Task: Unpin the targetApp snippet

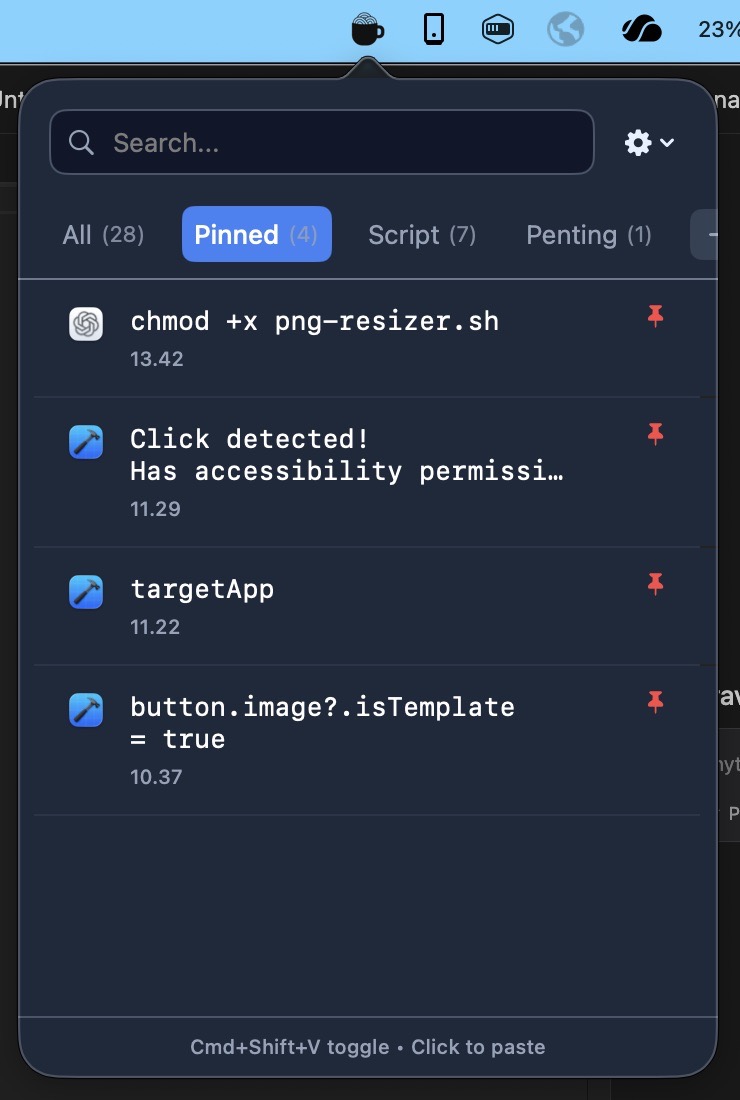Action: (656, 583)
